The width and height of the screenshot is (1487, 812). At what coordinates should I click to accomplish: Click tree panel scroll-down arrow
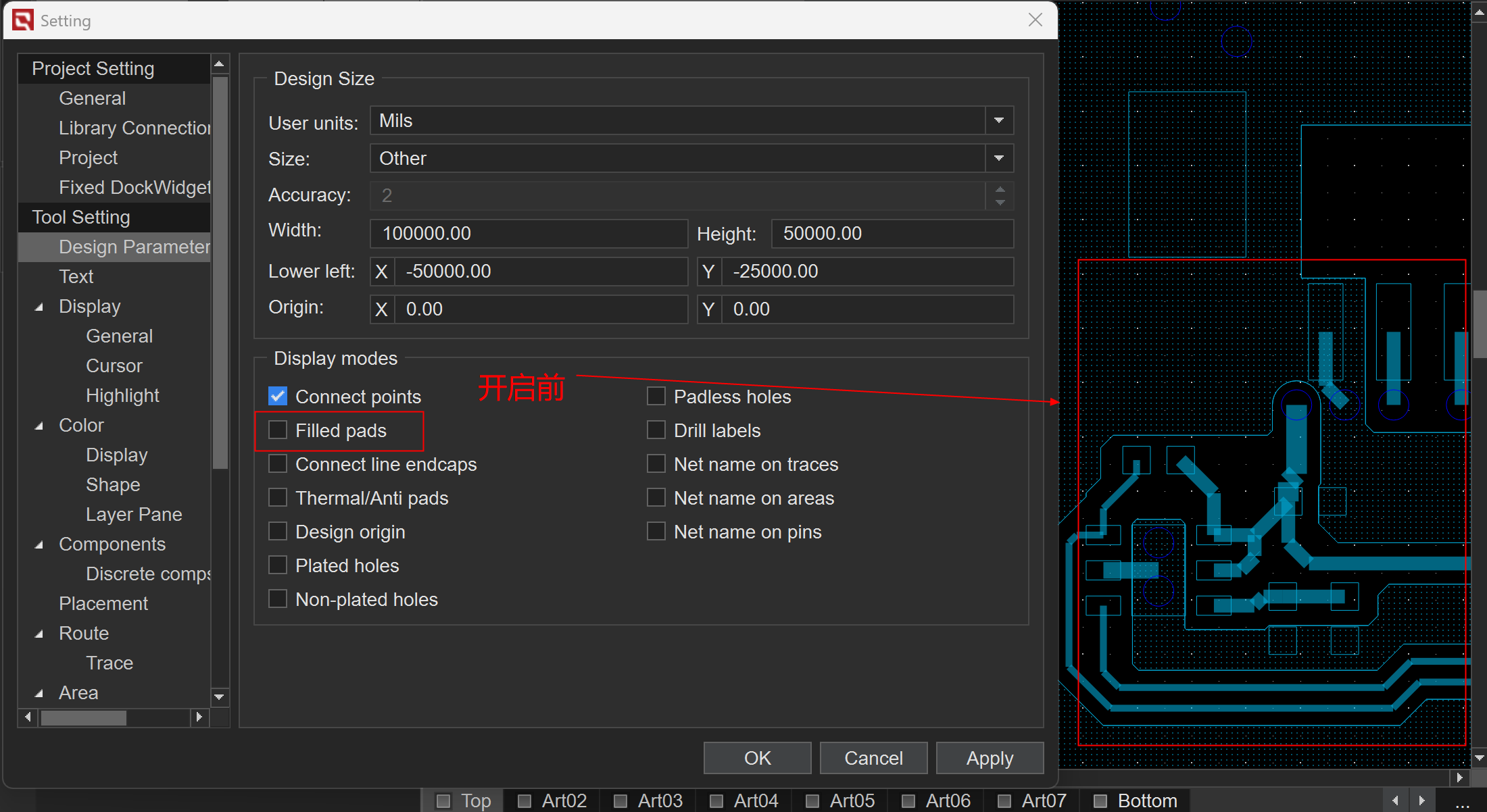219,696
